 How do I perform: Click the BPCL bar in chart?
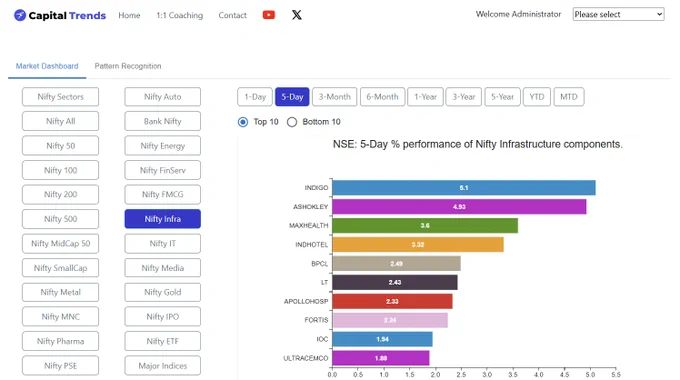(396, 263)
